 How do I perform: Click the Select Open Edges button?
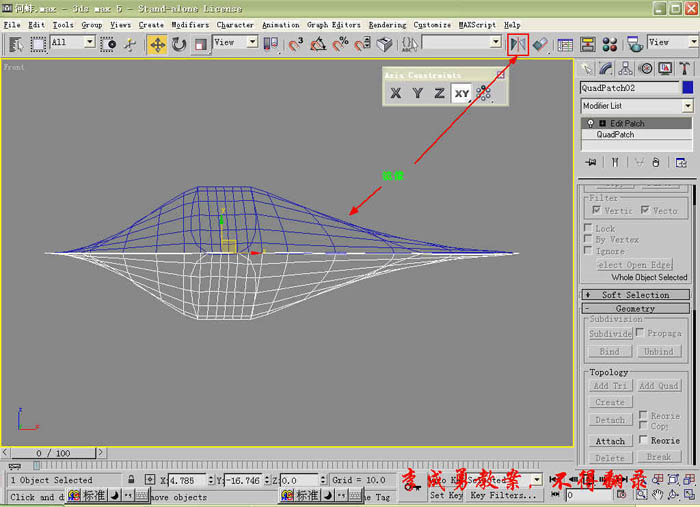(635, 265)
